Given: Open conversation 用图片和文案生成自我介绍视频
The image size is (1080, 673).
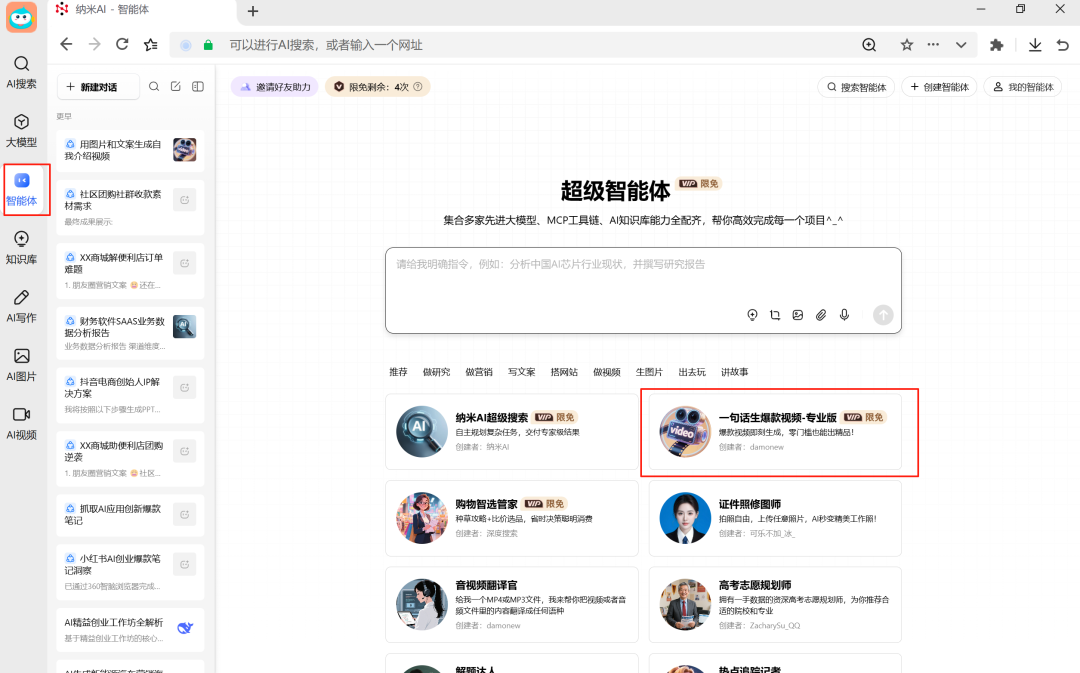Looking at the screenshot, I should click(x=130, y=150).
